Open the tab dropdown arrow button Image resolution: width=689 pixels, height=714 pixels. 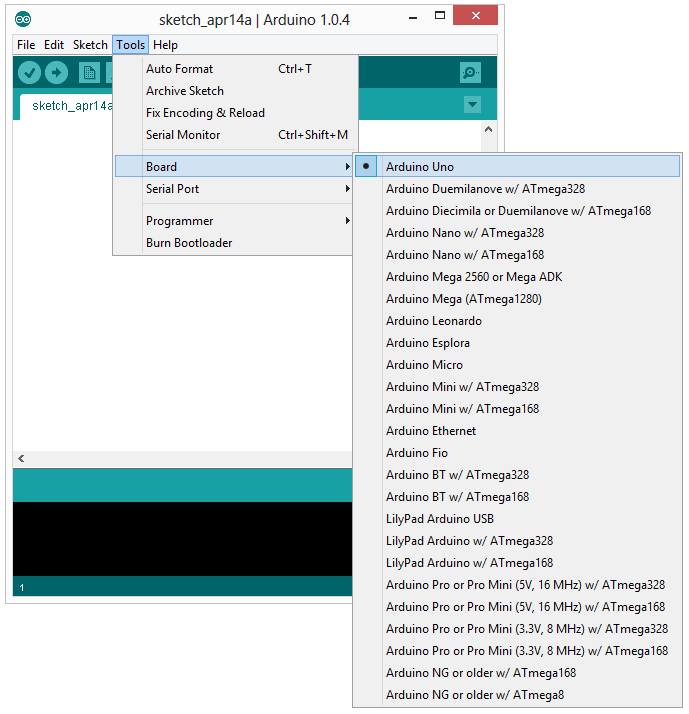(x=472, y=104)
